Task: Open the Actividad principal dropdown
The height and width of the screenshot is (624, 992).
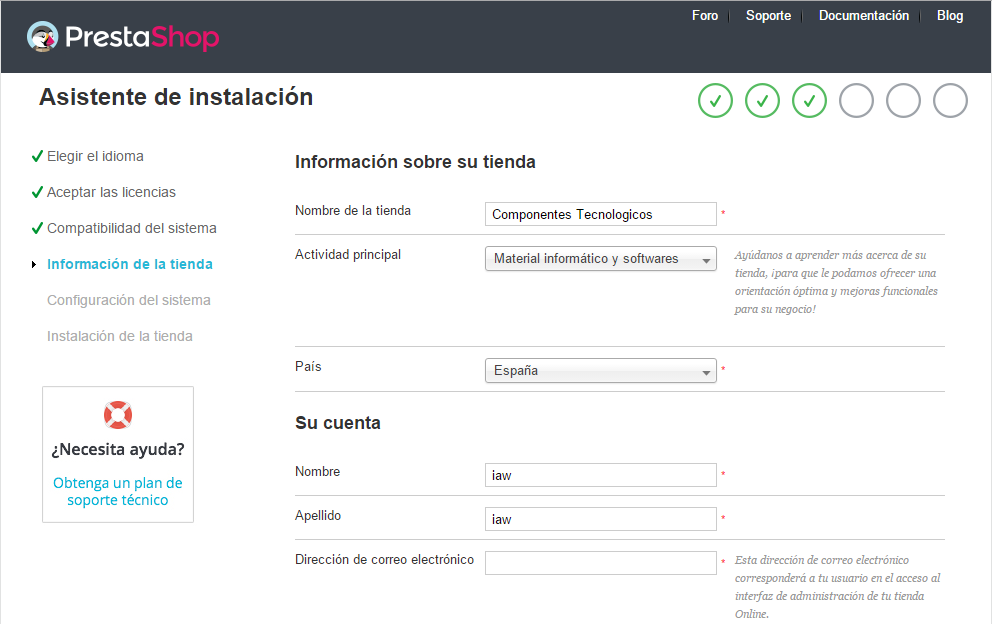Action: pos(600,259)
